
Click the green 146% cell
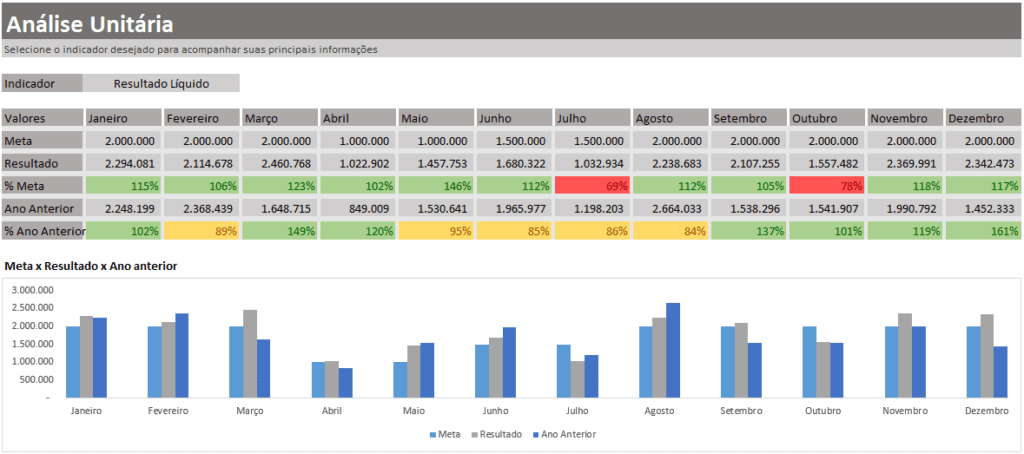[436, 186]
